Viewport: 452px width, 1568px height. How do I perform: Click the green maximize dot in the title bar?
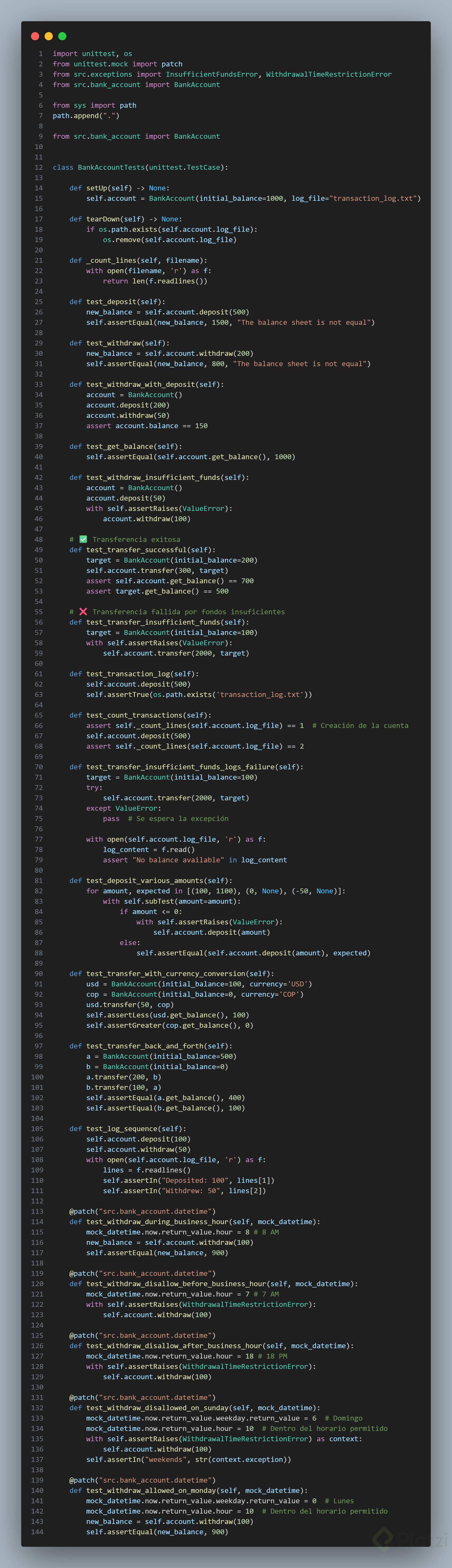pyautogui.click(x=62, y=36)
